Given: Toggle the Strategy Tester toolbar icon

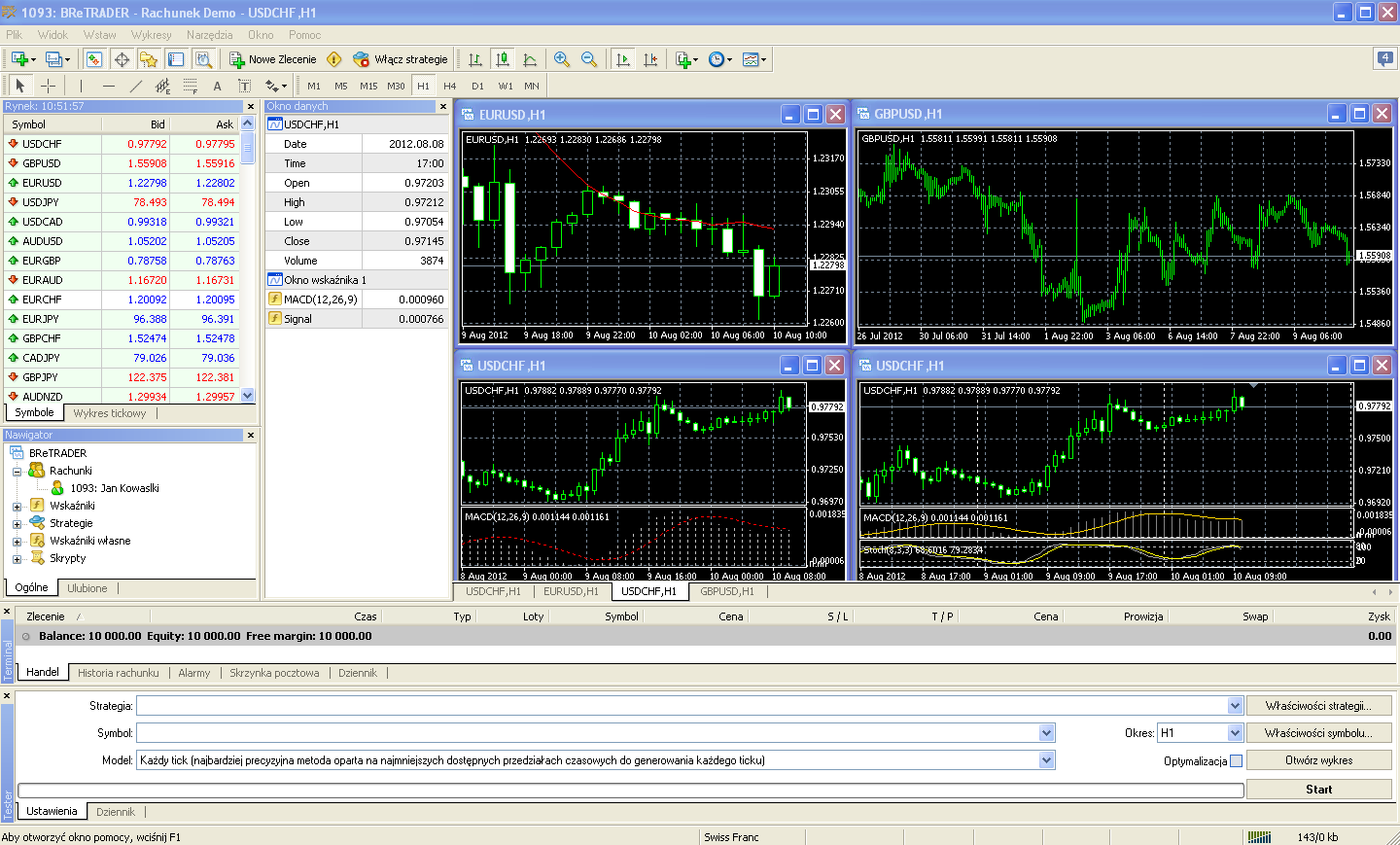Looking at the screenshot, I should pyautogui.click(x=203, y=59).
